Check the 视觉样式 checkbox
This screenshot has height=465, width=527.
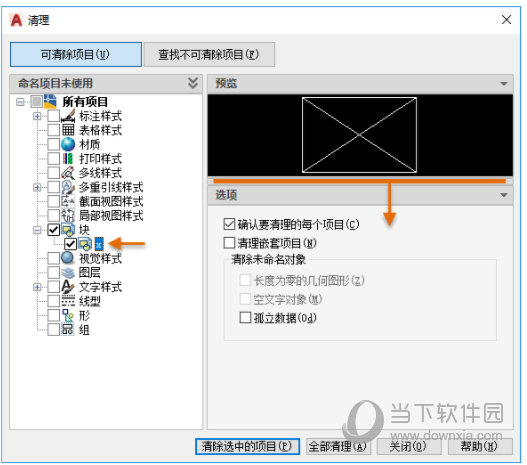coord(53,258)
